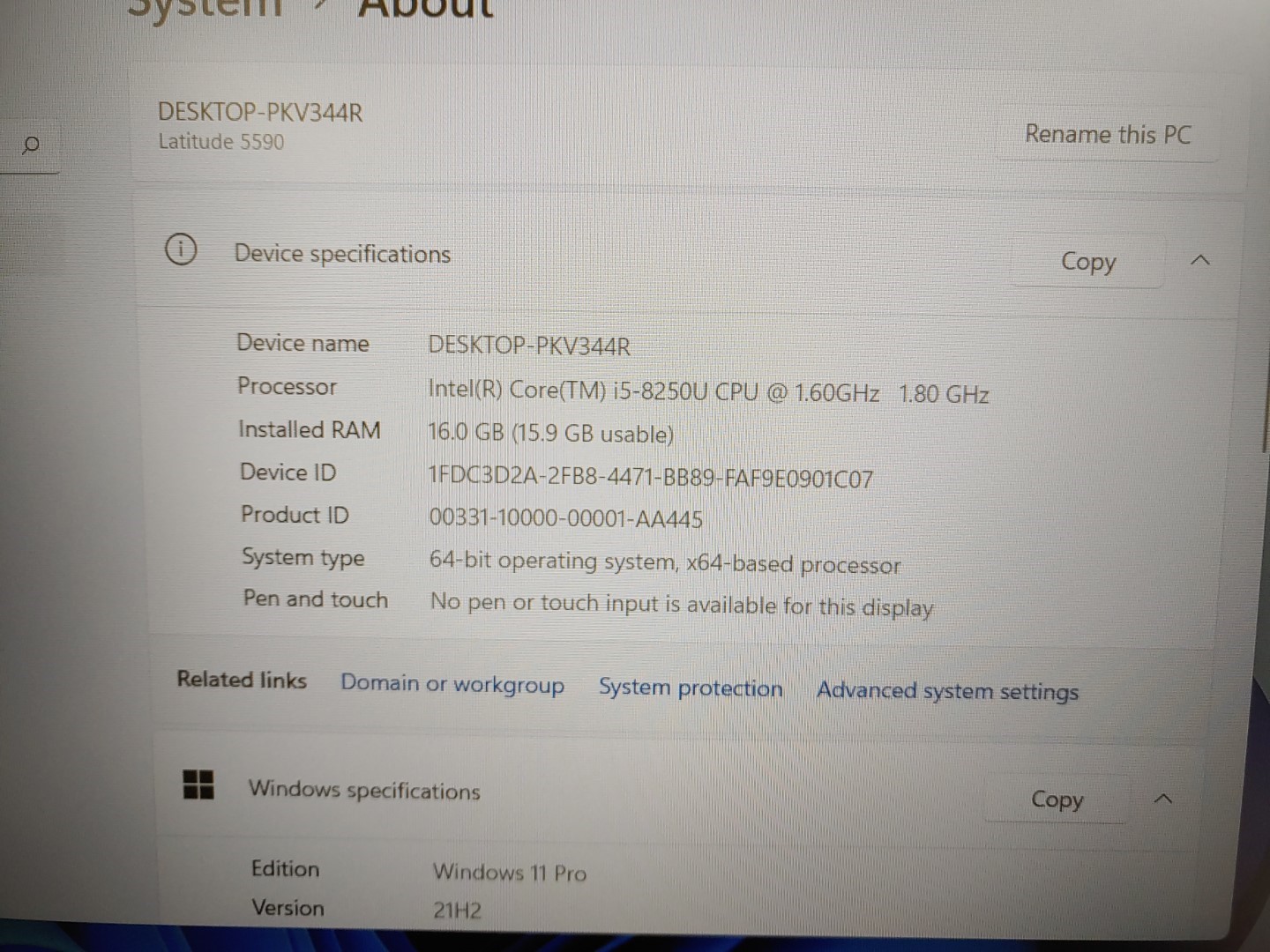Click the Device specifications info icon
Viewport: 1270px width, 952px height.
181,250
